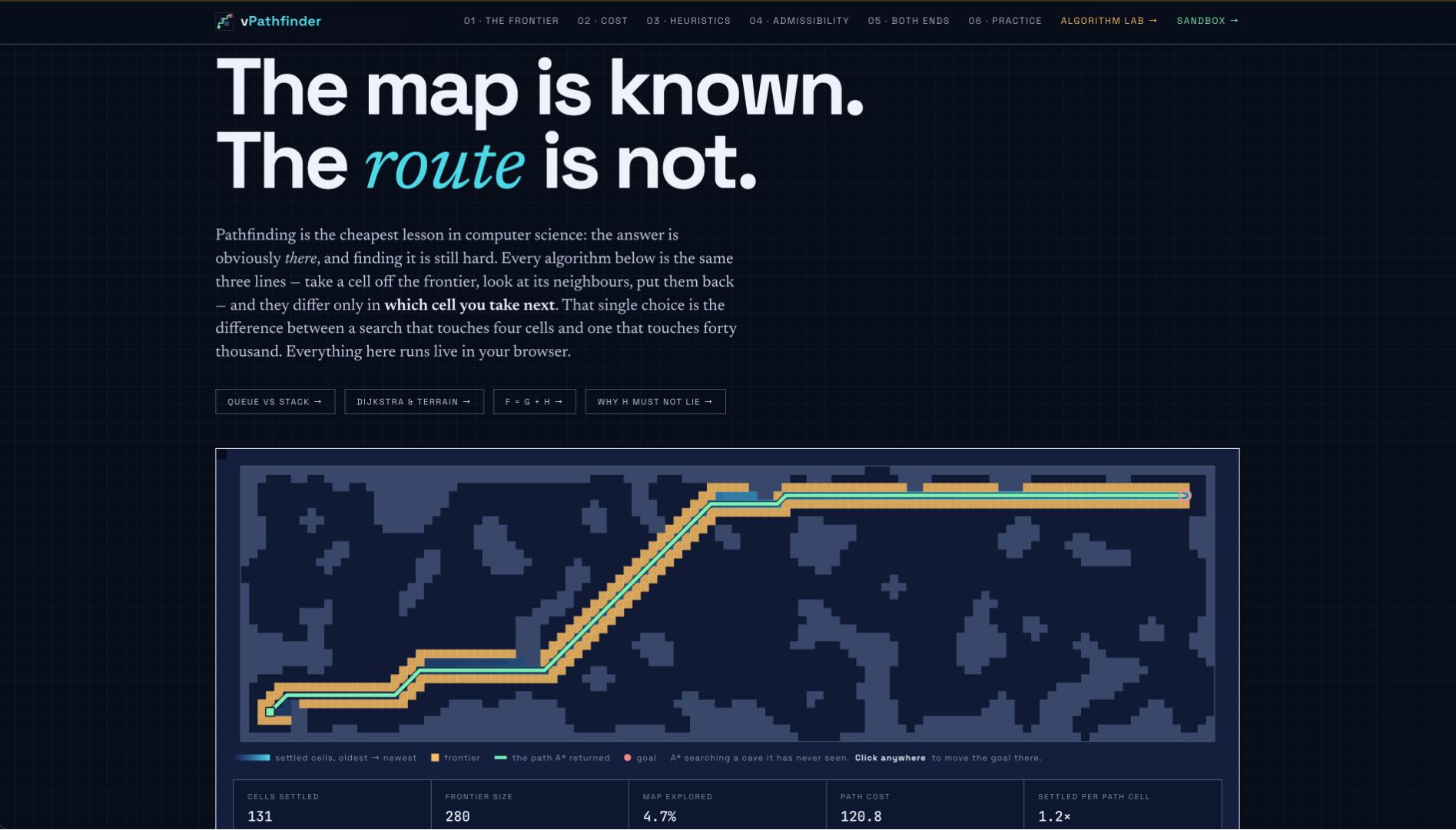This screenshot has height=830, width=1456.
Task: Click the orange frontier legend swatch
Action: point(435,758)
